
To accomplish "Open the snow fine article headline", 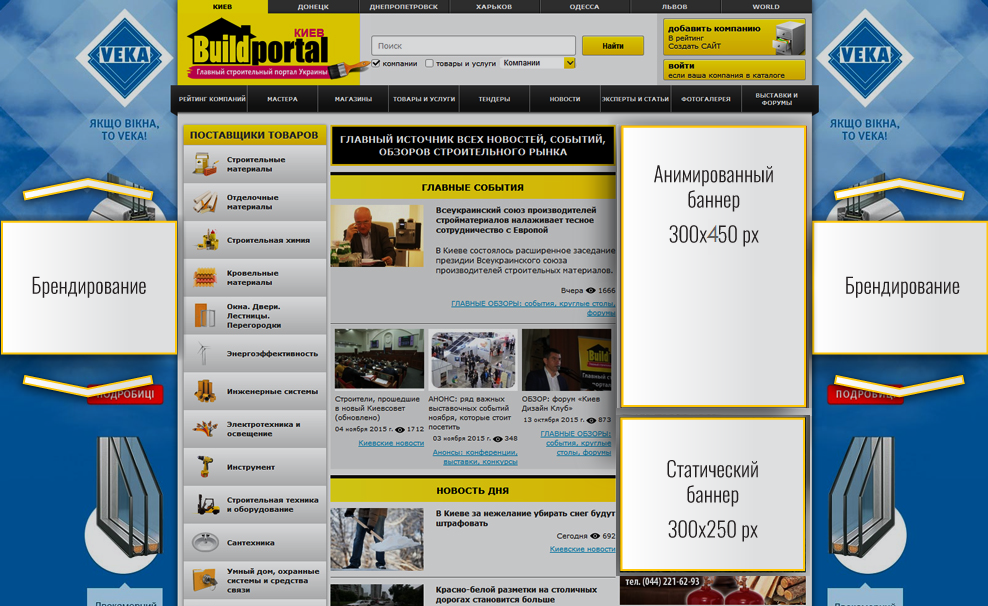I will click(x=526, y=518).
